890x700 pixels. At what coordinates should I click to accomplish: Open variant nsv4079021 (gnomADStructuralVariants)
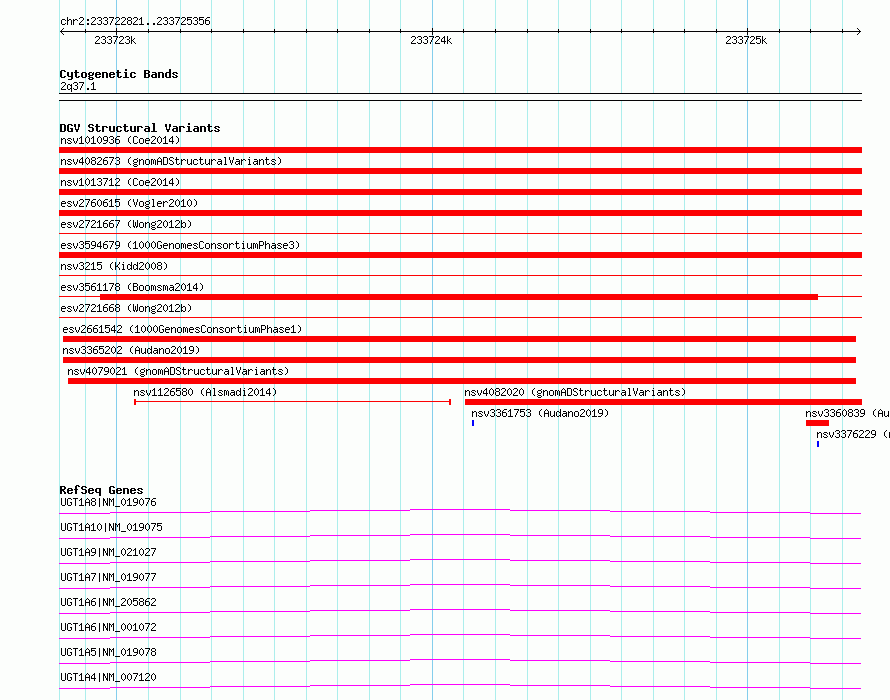[x=178, y=371]
